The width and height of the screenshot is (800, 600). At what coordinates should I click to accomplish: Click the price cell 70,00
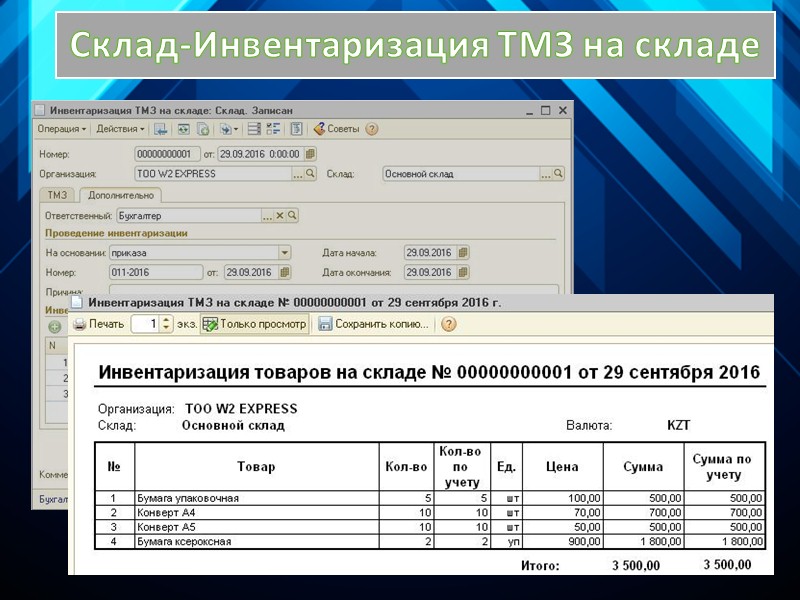pyautogui.click(x=563, y=513)
